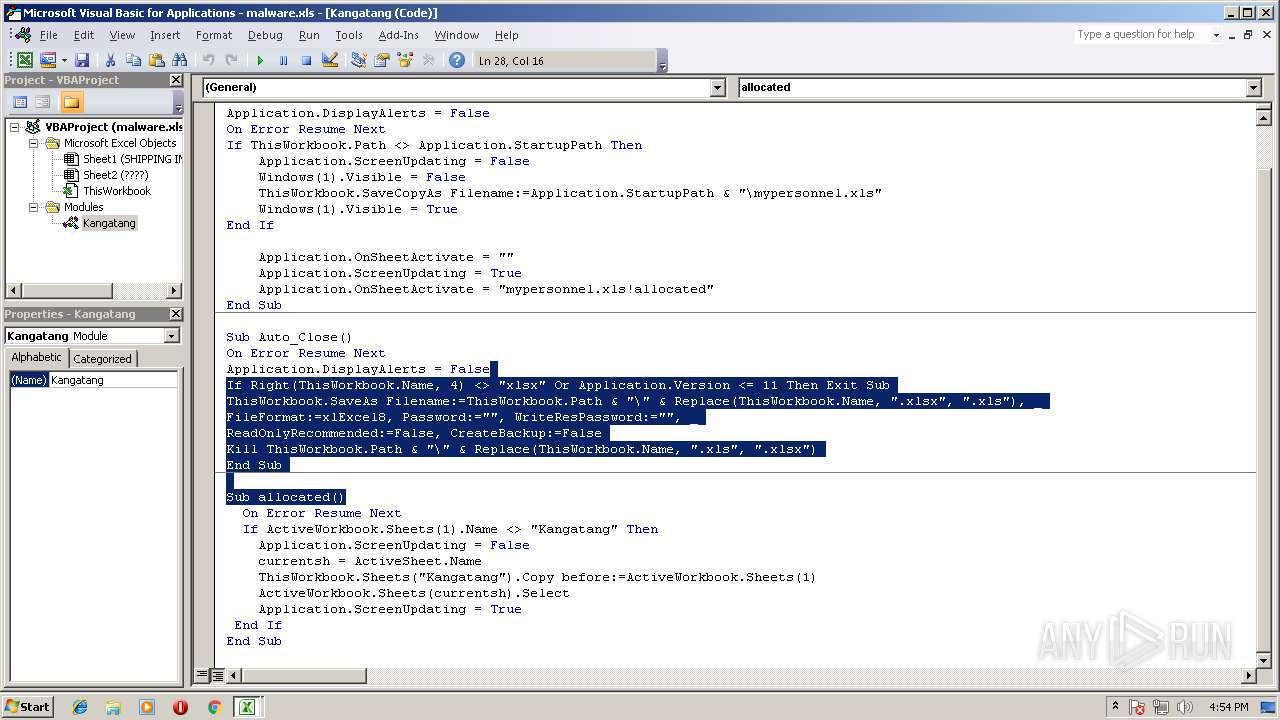The width and height of the screenshot is (1280, 720).
Task: Click the Paste clipboard icon
Action: 156,60
